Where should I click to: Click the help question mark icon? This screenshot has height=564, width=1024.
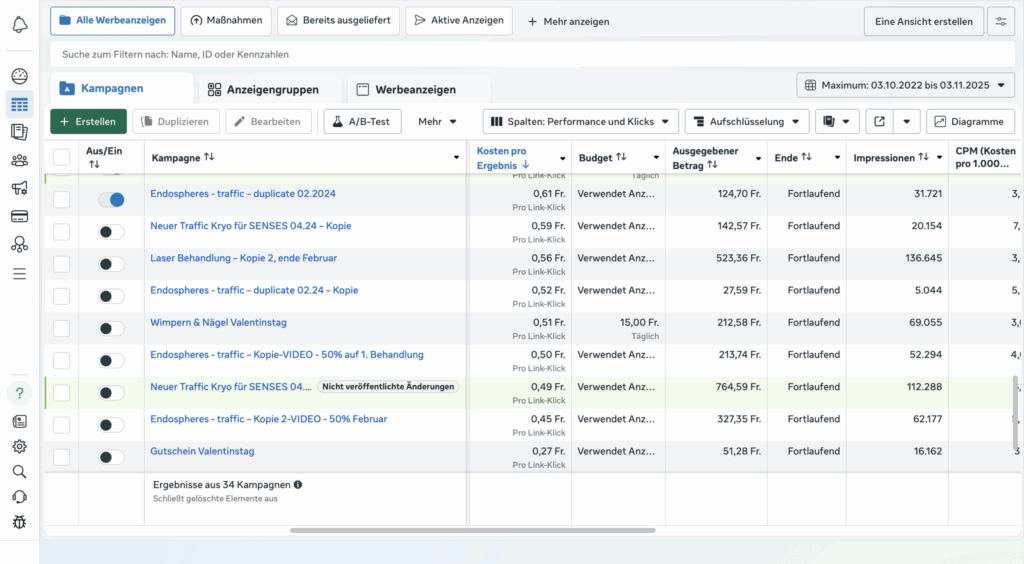point(19,392)
